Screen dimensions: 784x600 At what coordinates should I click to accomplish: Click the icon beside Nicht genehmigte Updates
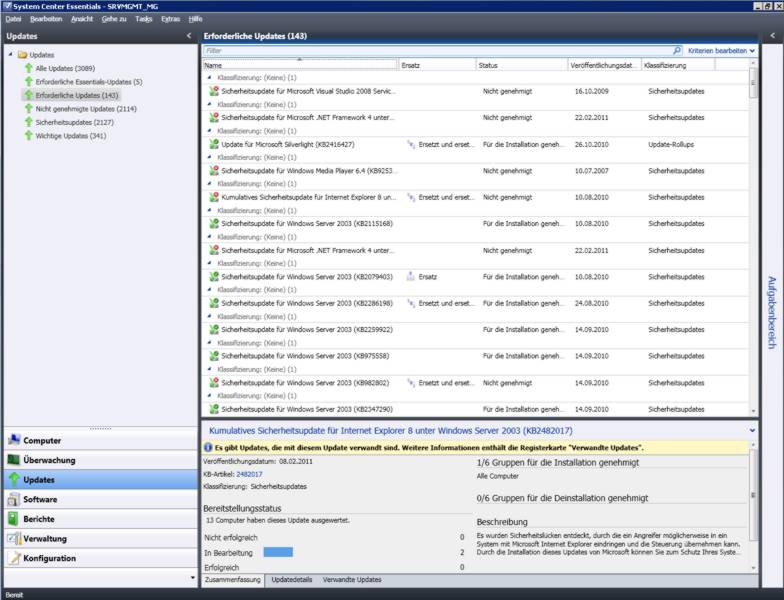(29, 108)
